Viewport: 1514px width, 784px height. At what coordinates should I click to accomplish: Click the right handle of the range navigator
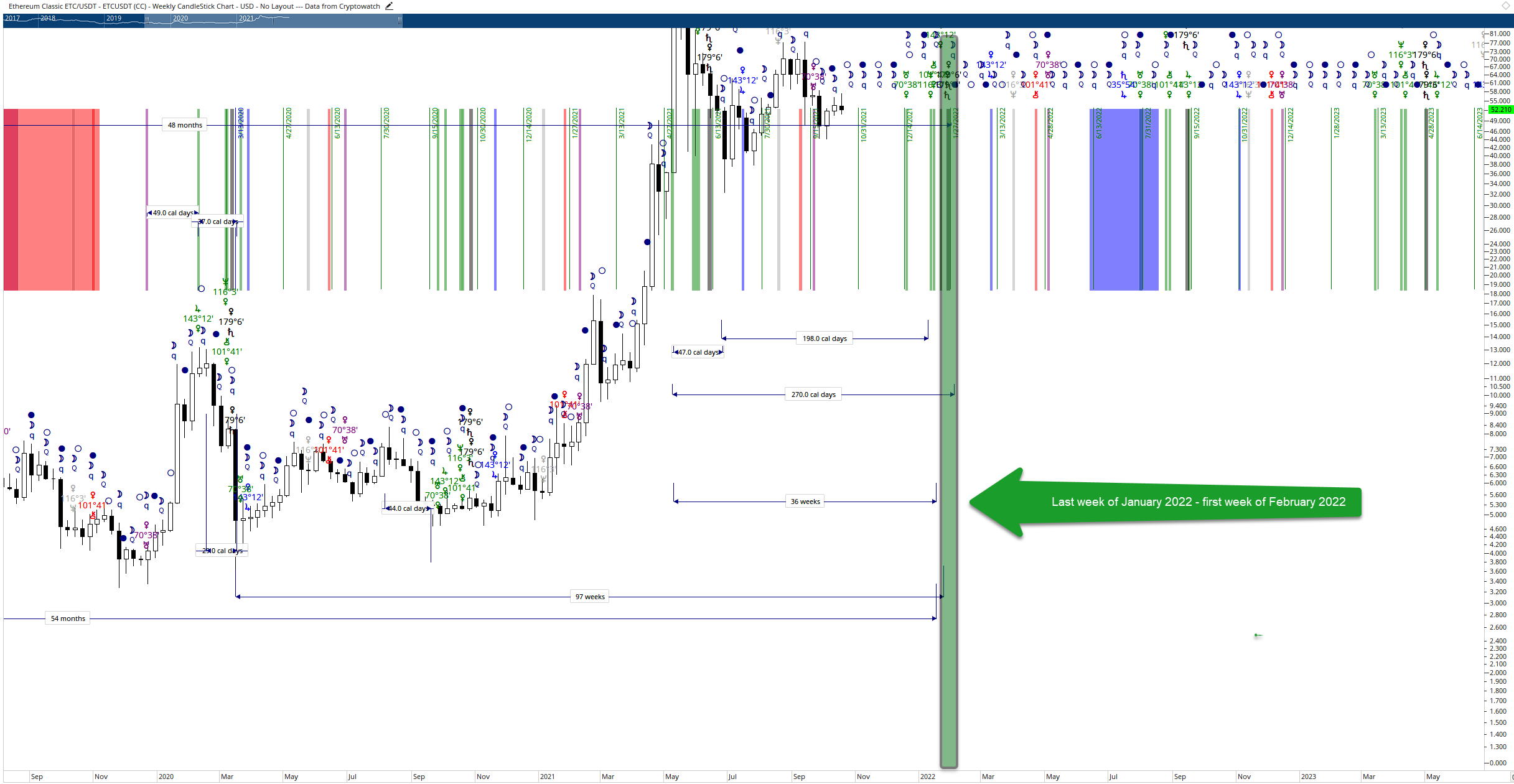click(400, 21)
